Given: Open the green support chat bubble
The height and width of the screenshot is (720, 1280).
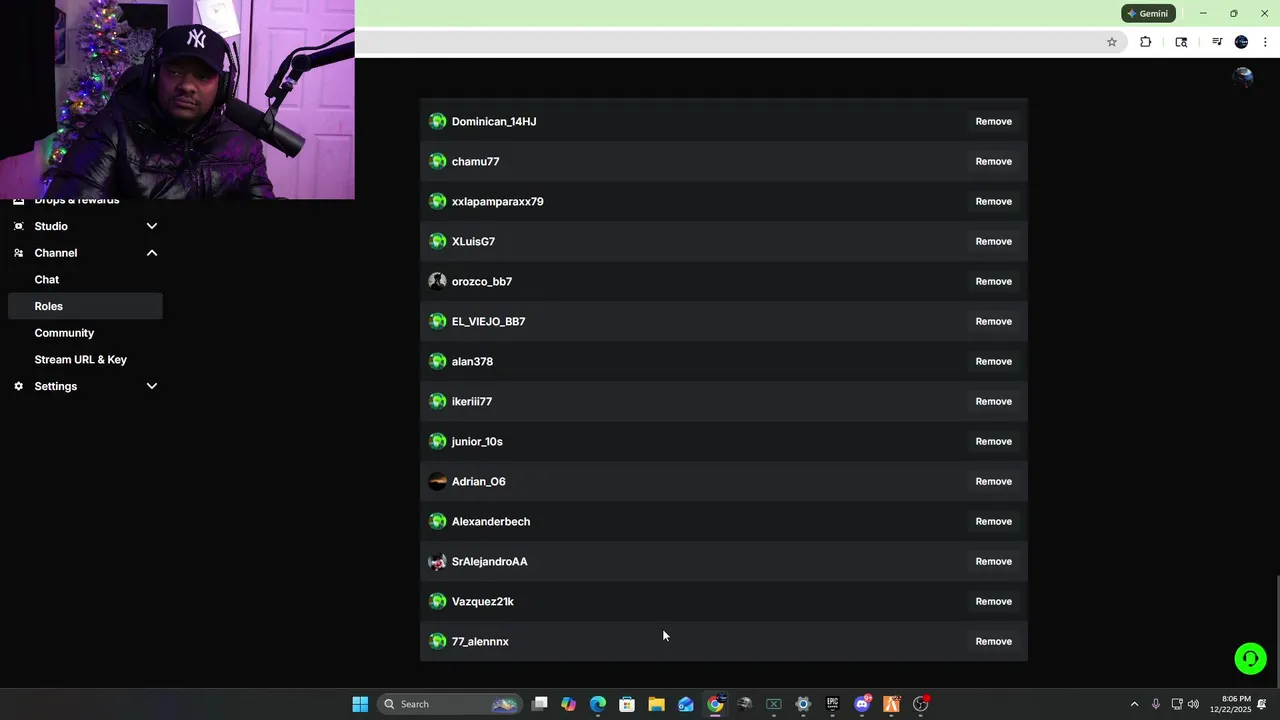Looking at the screenshot, I should pos(1250,658).
